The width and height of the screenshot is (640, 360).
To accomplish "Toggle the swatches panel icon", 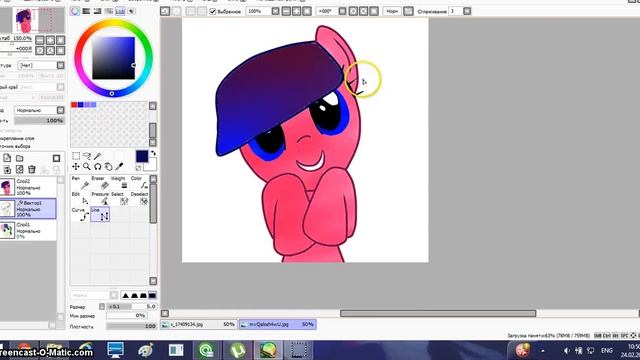I will pos(120,11).
